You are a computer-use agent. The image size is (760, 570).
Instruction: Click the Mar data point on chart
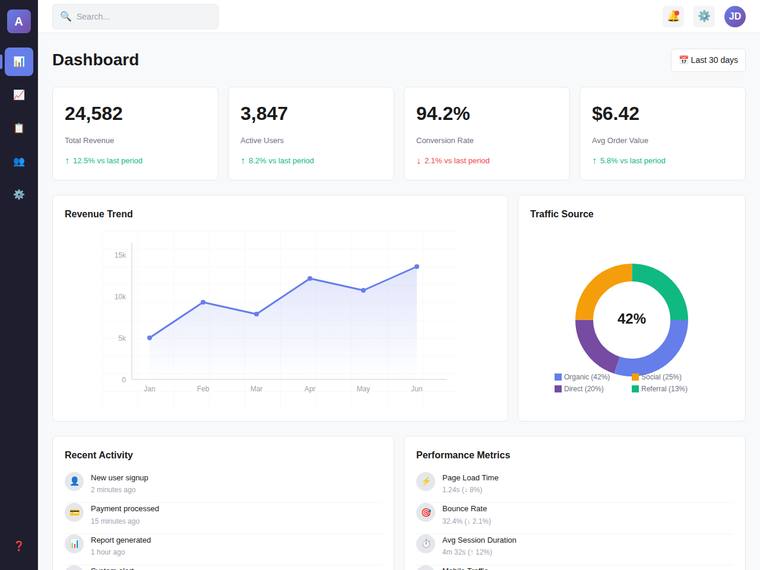[256, 314]
